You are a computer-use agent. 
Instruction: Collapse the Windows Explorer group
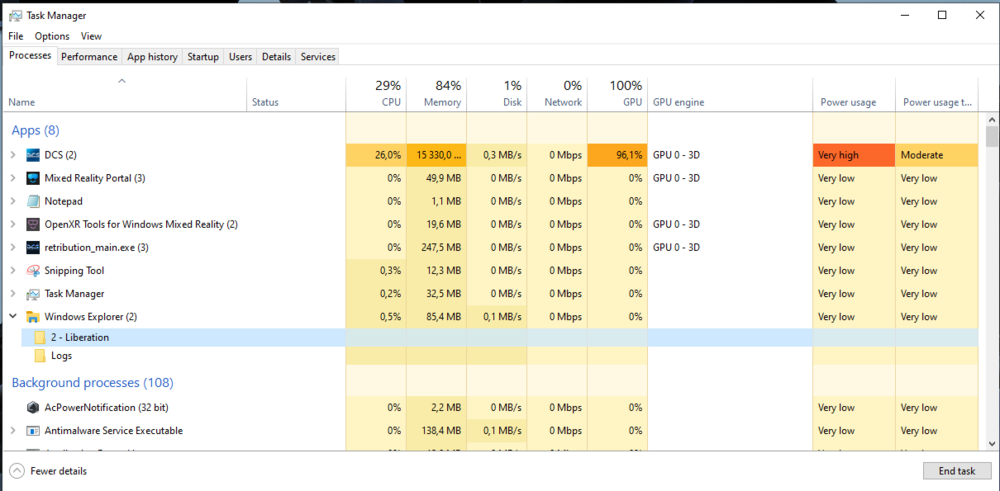[13, 317]
